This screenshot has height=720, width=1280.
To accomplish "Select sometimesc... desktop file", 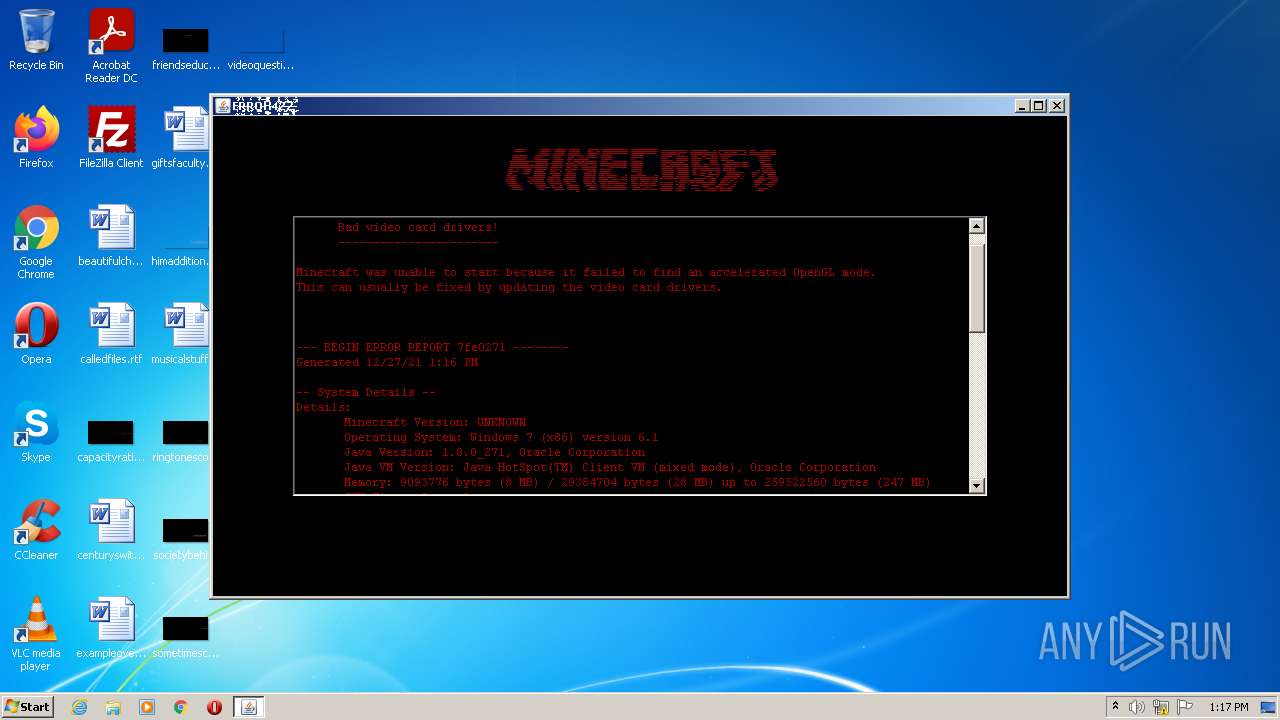I will [x=186, y=636].
